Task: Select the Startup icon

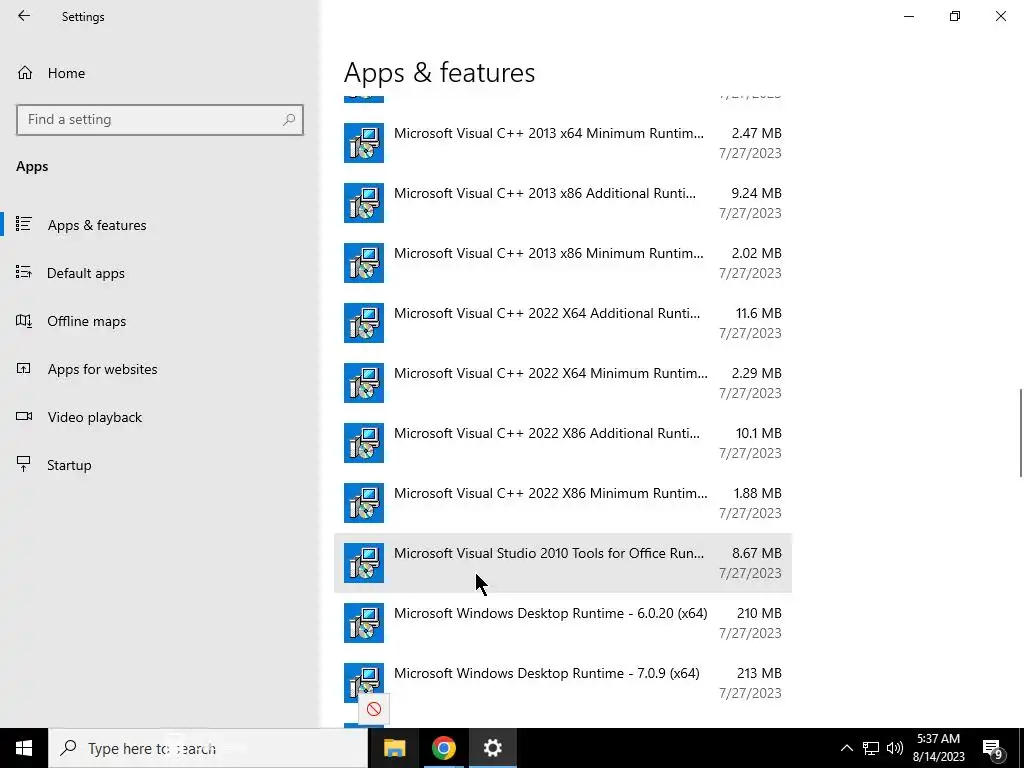Action: tap(24, 464)
